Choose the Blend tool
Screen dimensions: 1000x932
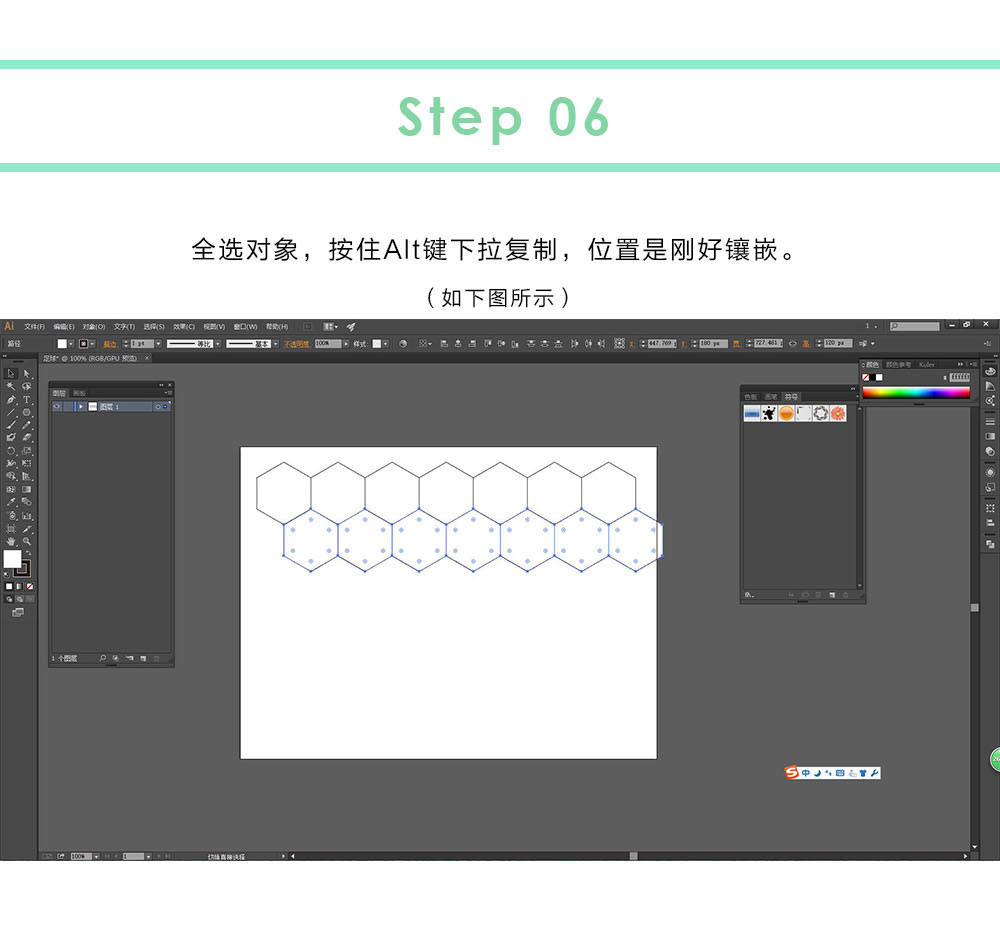(27, 503)
